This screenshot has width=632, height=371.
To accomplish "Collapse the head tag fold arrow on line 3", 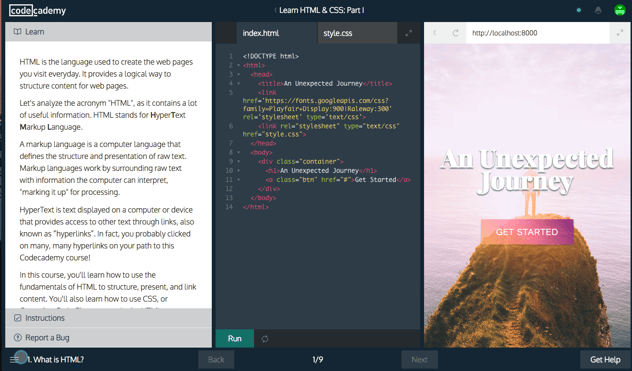I will [239, 74].
